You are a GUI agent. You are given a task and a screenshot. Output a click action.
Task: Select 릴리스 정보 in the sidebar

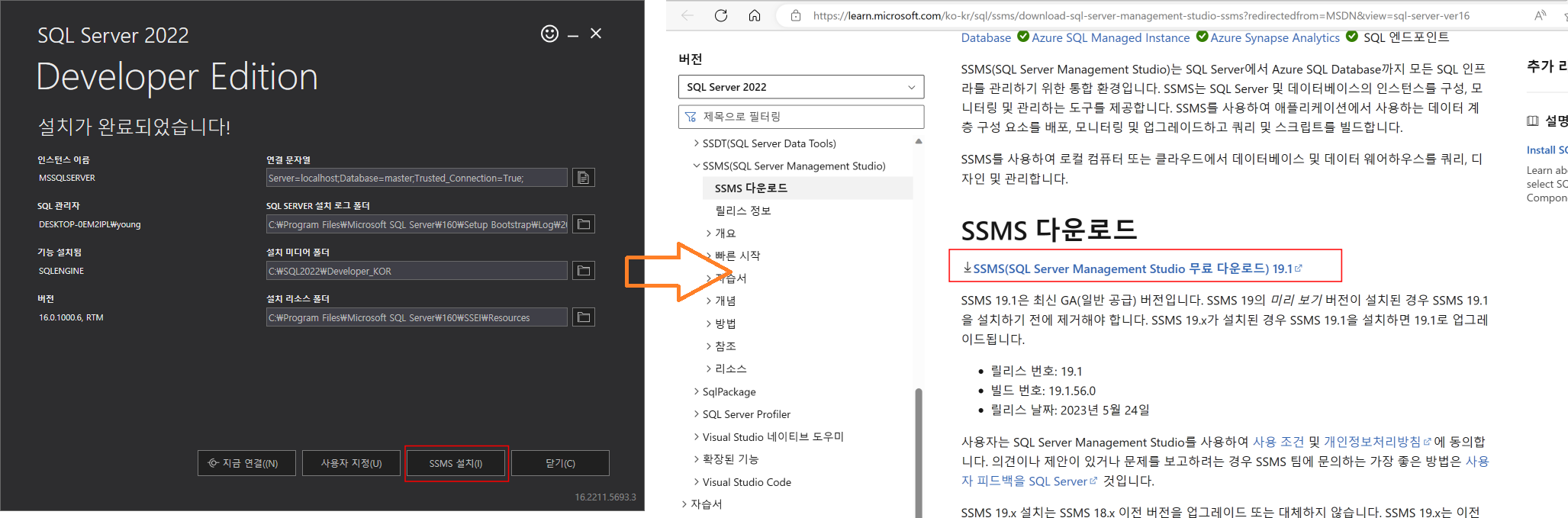point(742,211)
